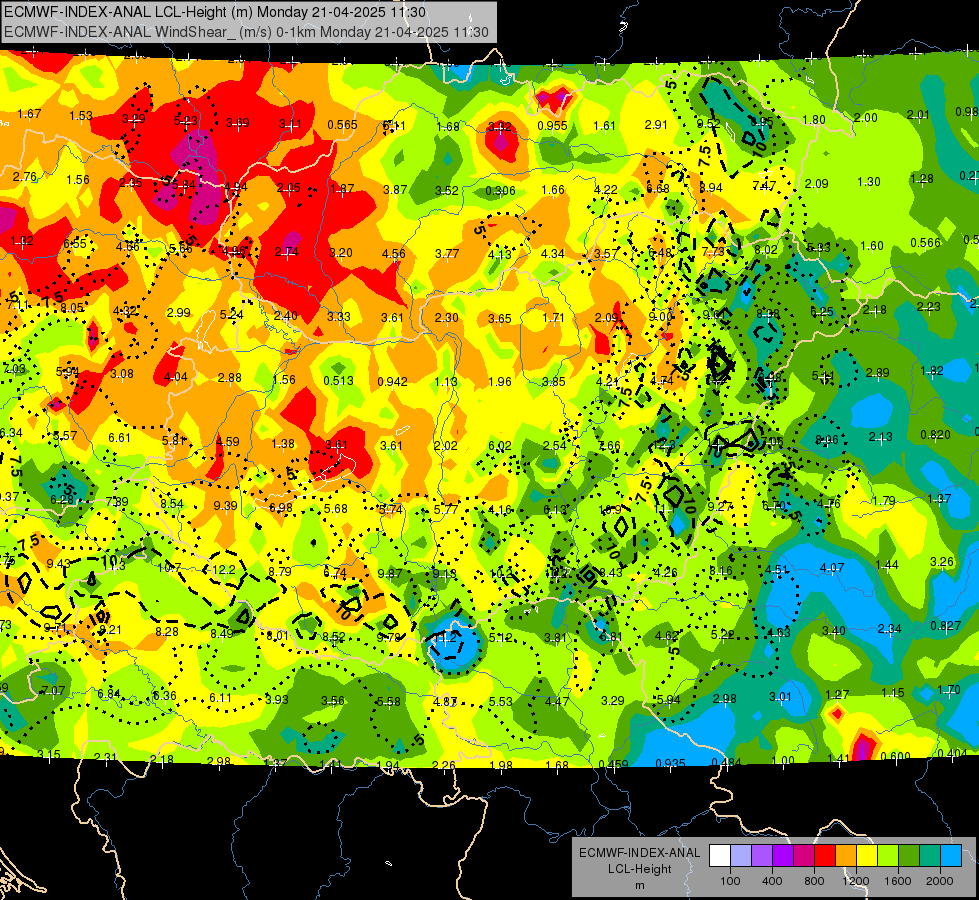Pick the red legend color swatch

coord(825,856)
